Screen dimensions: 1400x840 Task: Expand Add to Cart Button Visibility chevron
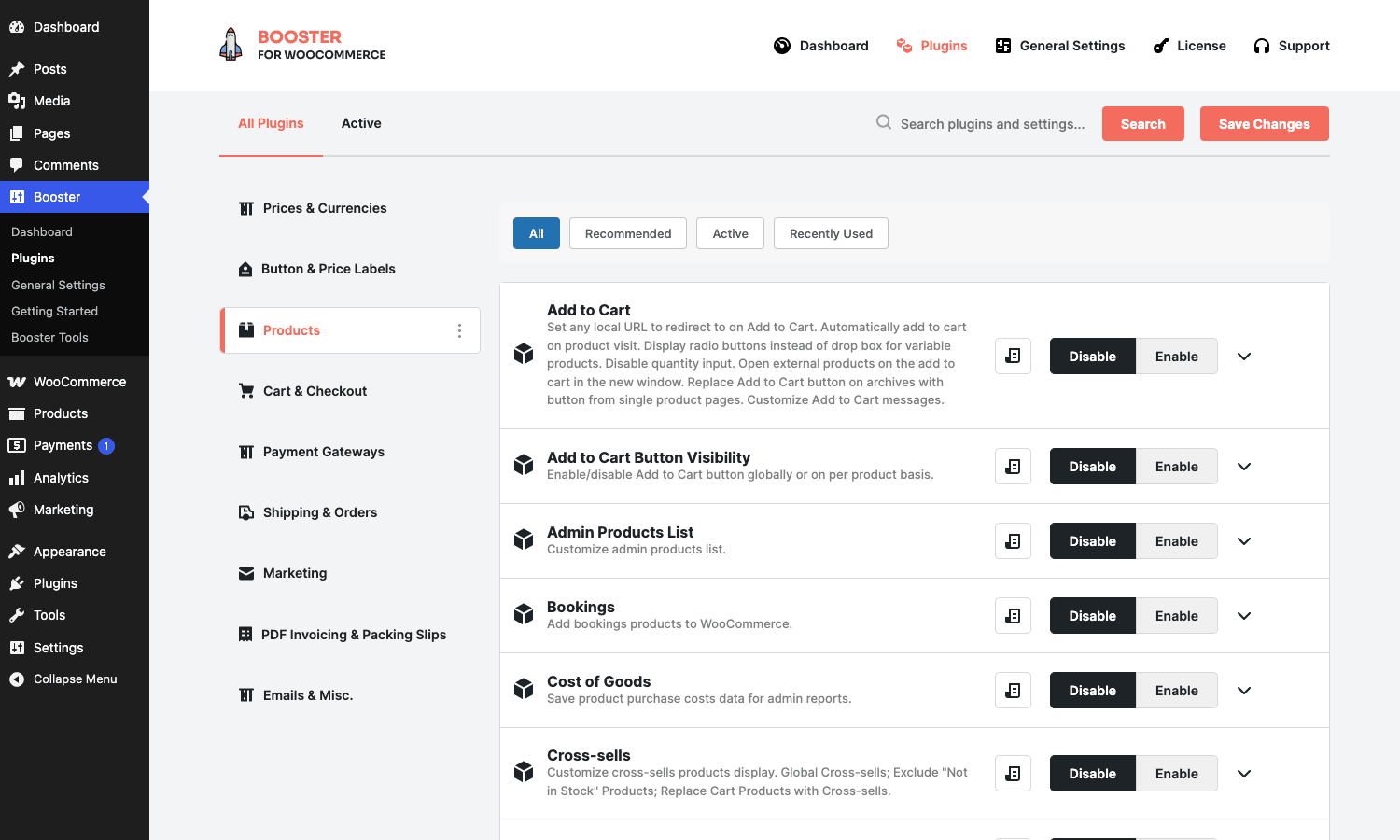click(1244, 466)
